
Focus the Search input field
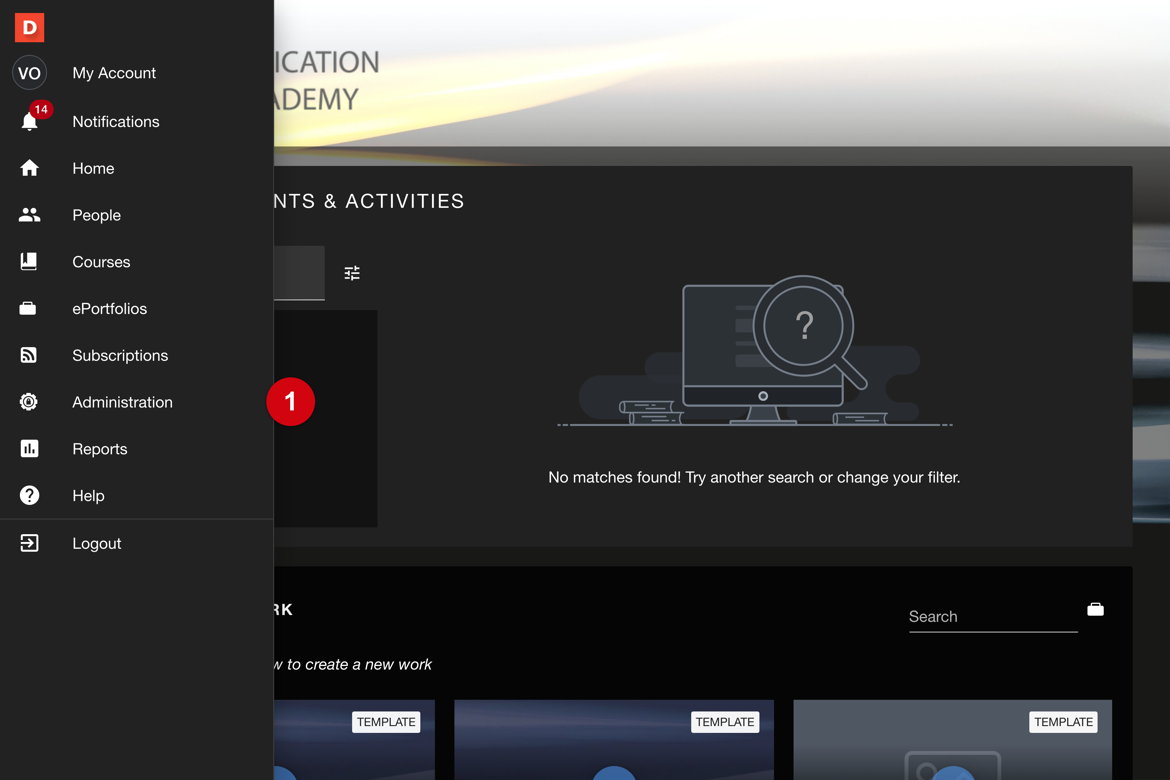pos(992,617)
